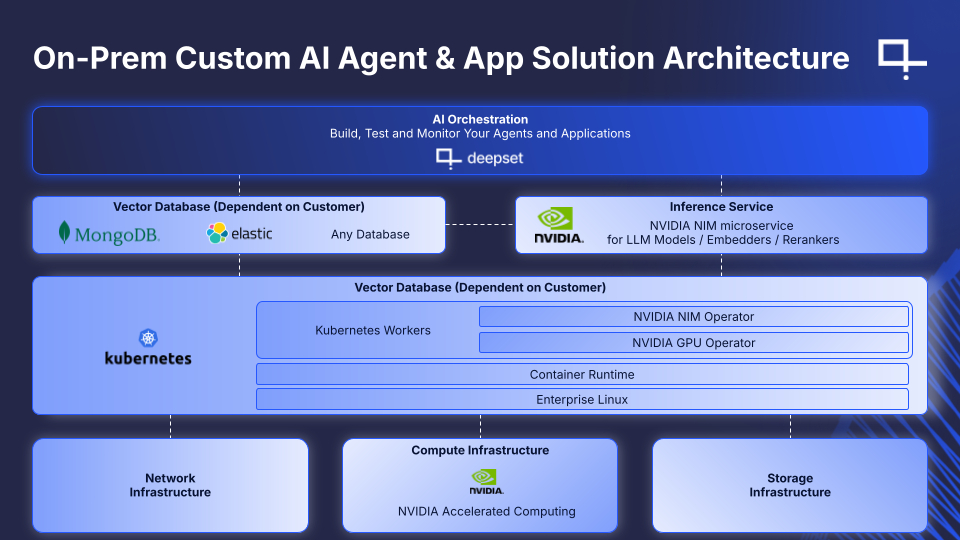
Task: Select the NVIDIA NIM Operator bar
Action: (x=693, y=317)
